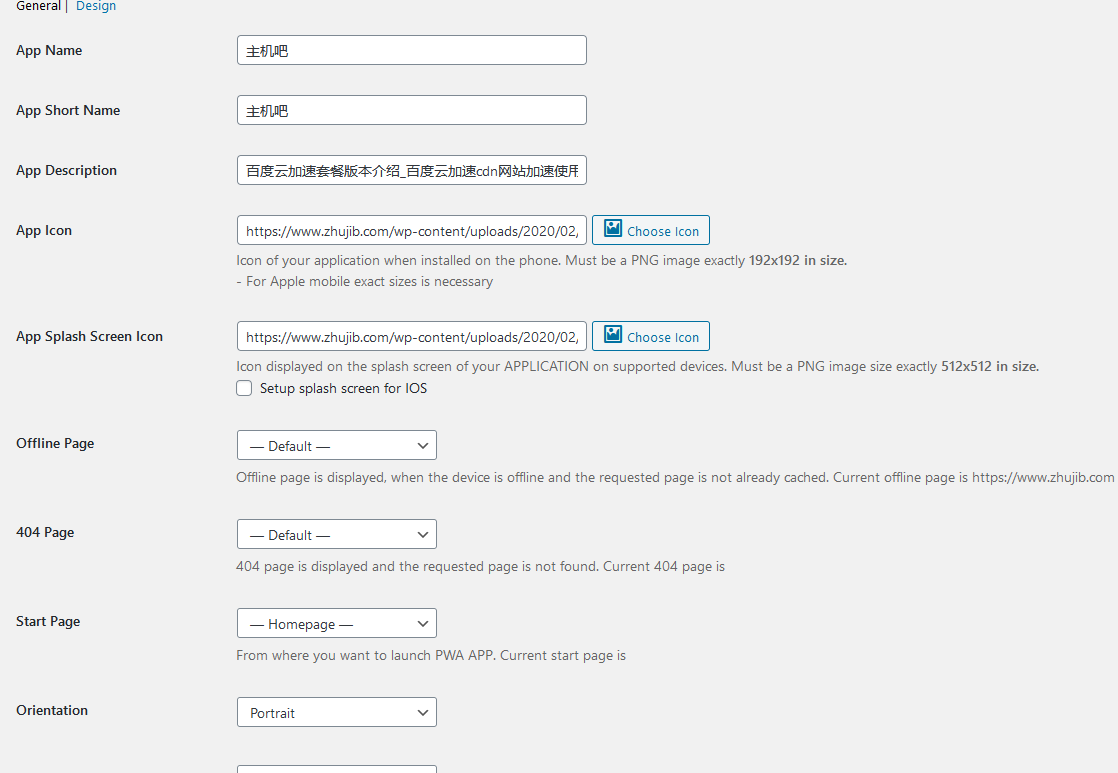
Task: Open the Orientation Portrait dropdown
Action: click(x=337, y=712)
